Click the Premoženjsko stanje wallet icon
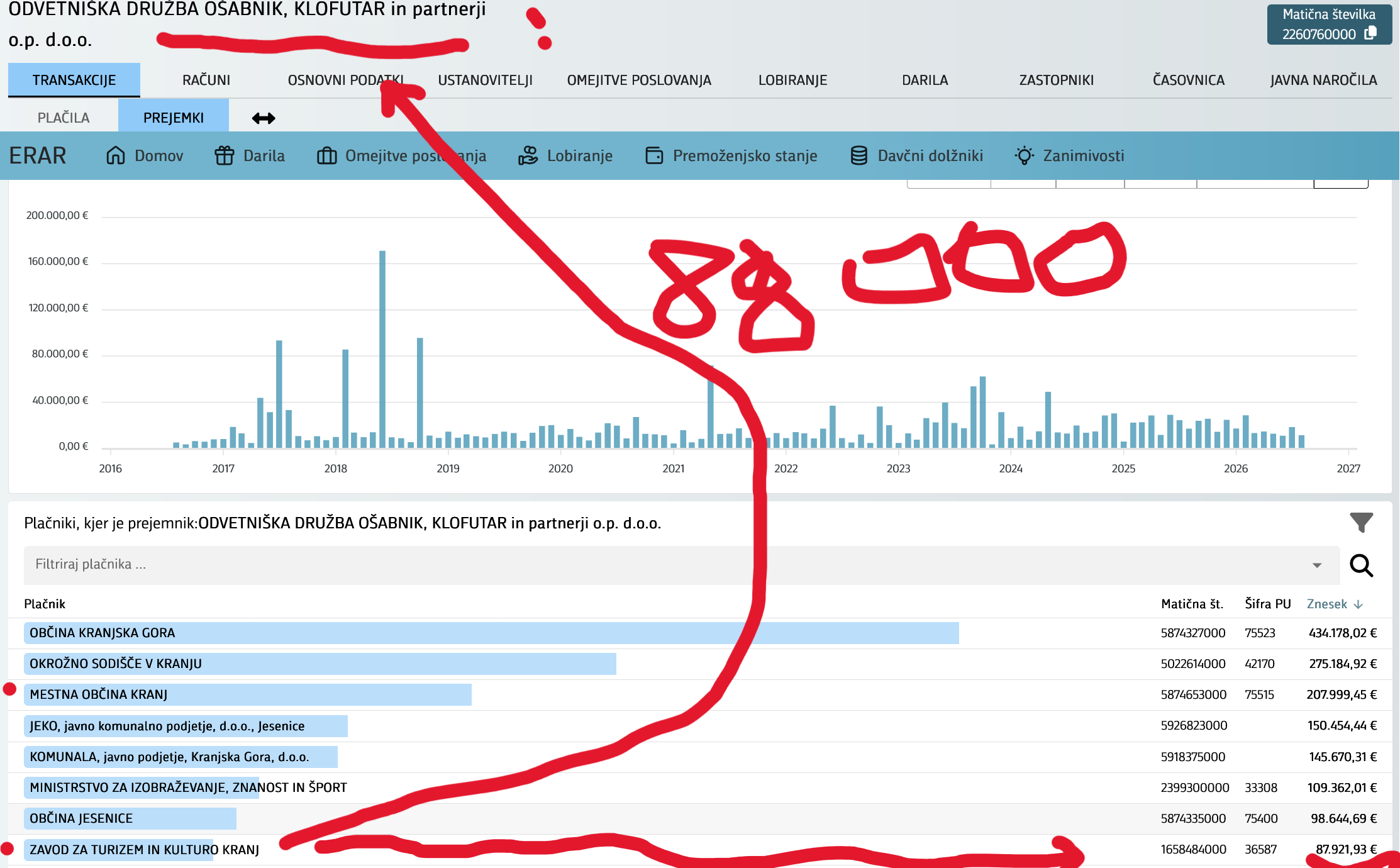 pos(654,155)
